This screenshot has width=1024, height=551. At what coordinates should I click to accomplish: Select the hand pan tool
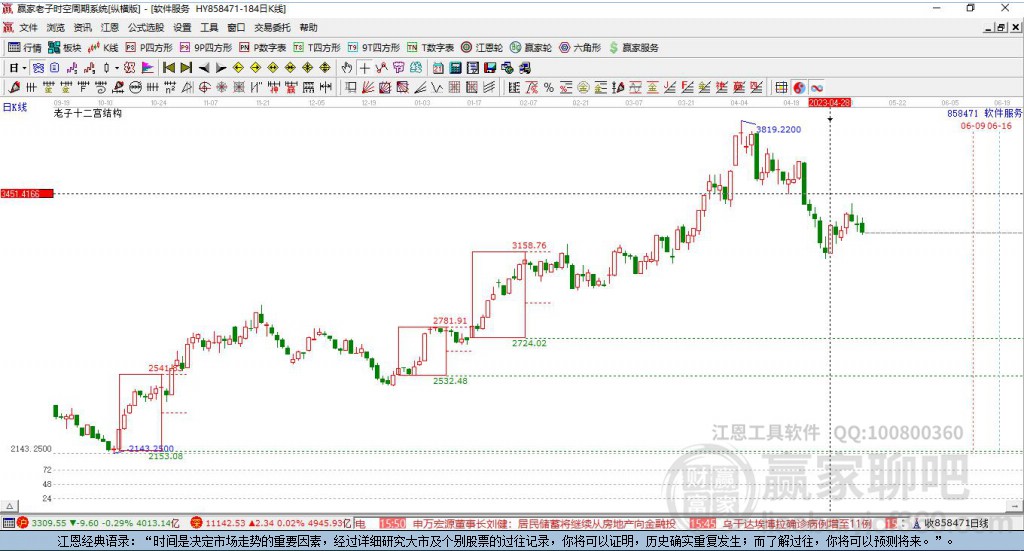coord(347,68)
